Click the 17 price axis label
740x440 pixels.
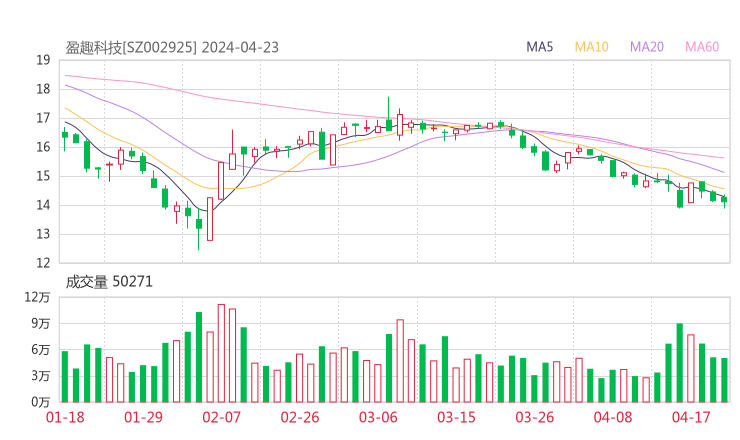43,118
